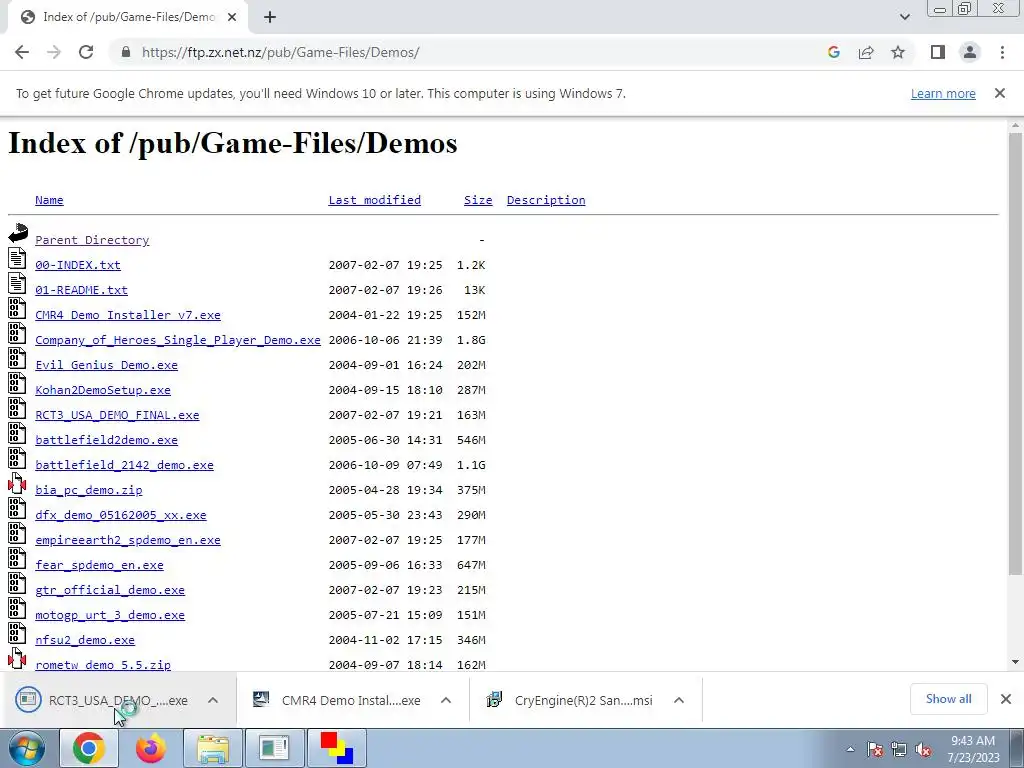
Task: Download Kohan2DemoSetup.exe
Action: click(103, 390)
